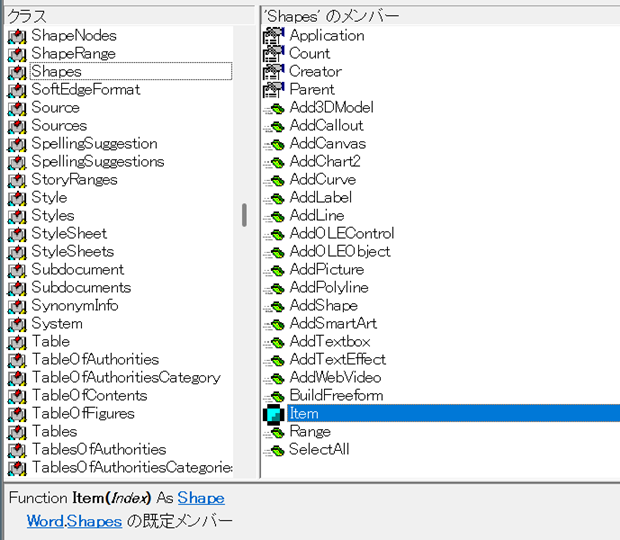This screenshot has height=540, width=620.
Task: Select the AddLine member
Action: pyautogui.click(x=317, y=215)
